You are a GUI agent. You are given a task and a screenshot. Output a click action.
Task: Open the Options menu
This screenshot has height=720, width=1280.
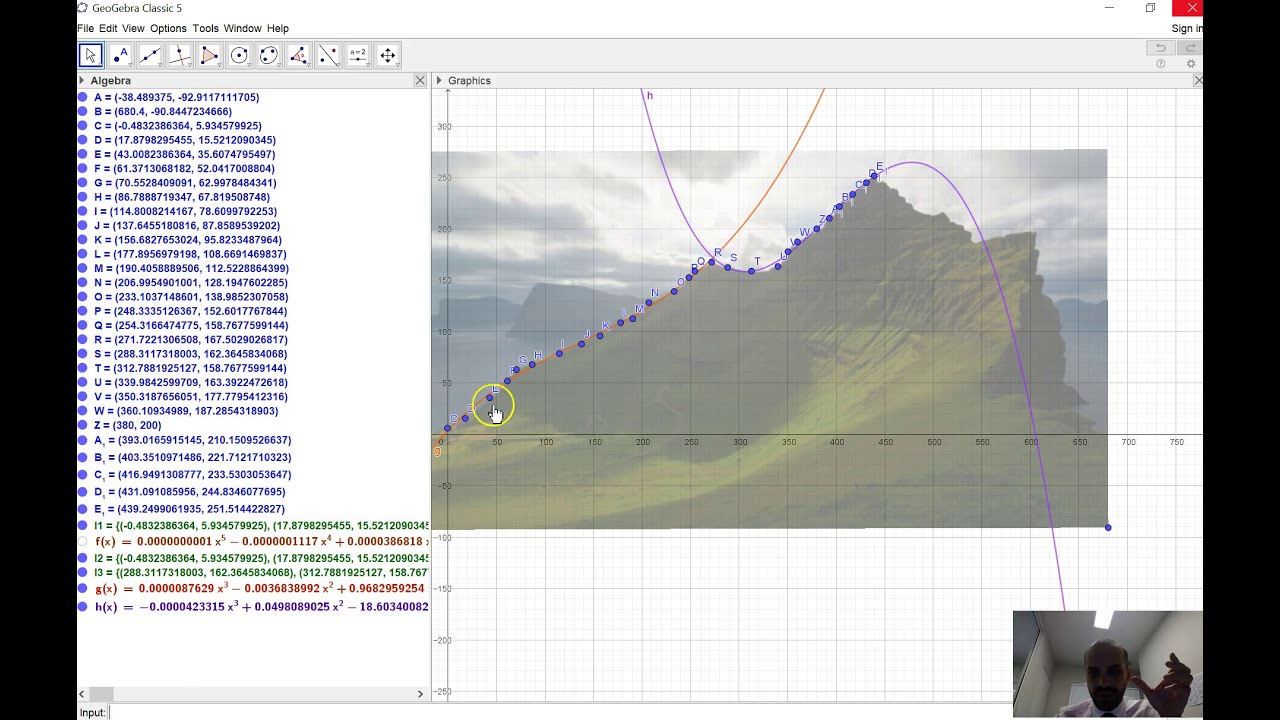[168, 28]
